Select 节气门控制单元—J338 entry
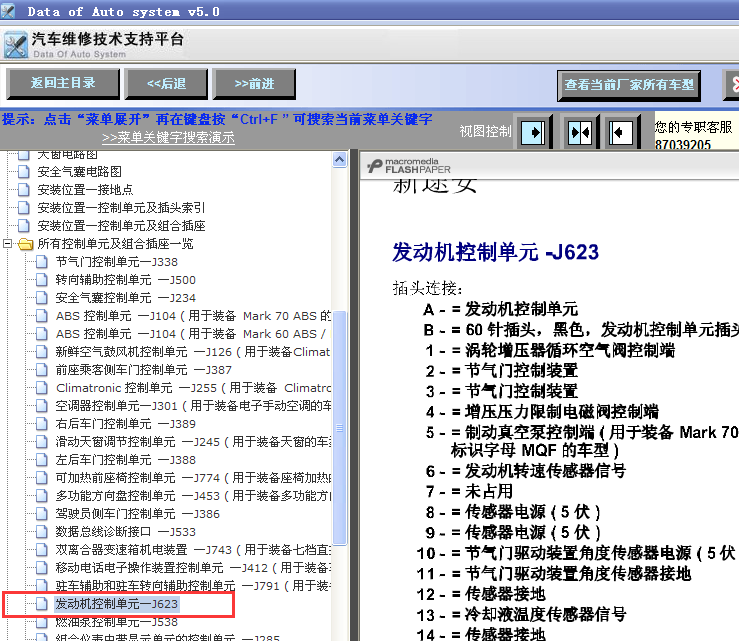 (116, 262)
